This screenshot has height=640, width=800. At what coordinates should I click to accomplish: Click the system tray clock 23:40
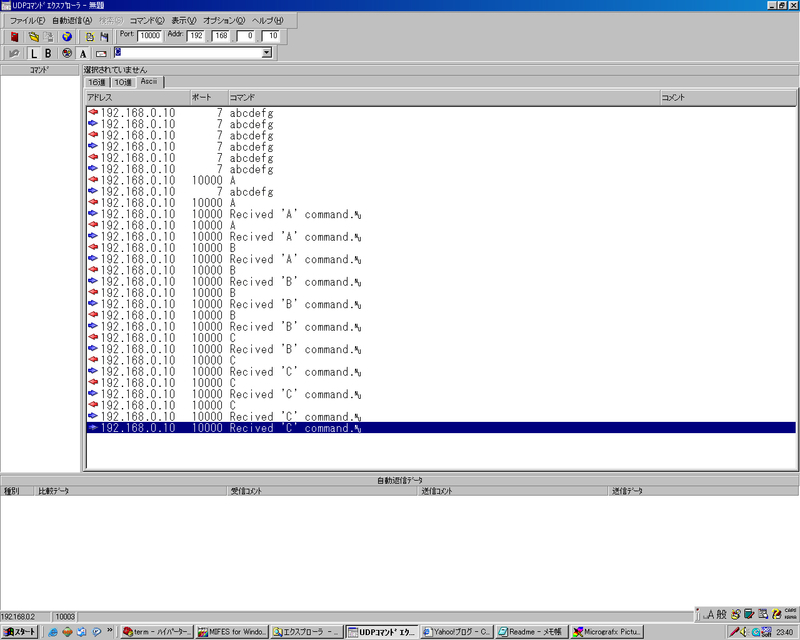785,632
